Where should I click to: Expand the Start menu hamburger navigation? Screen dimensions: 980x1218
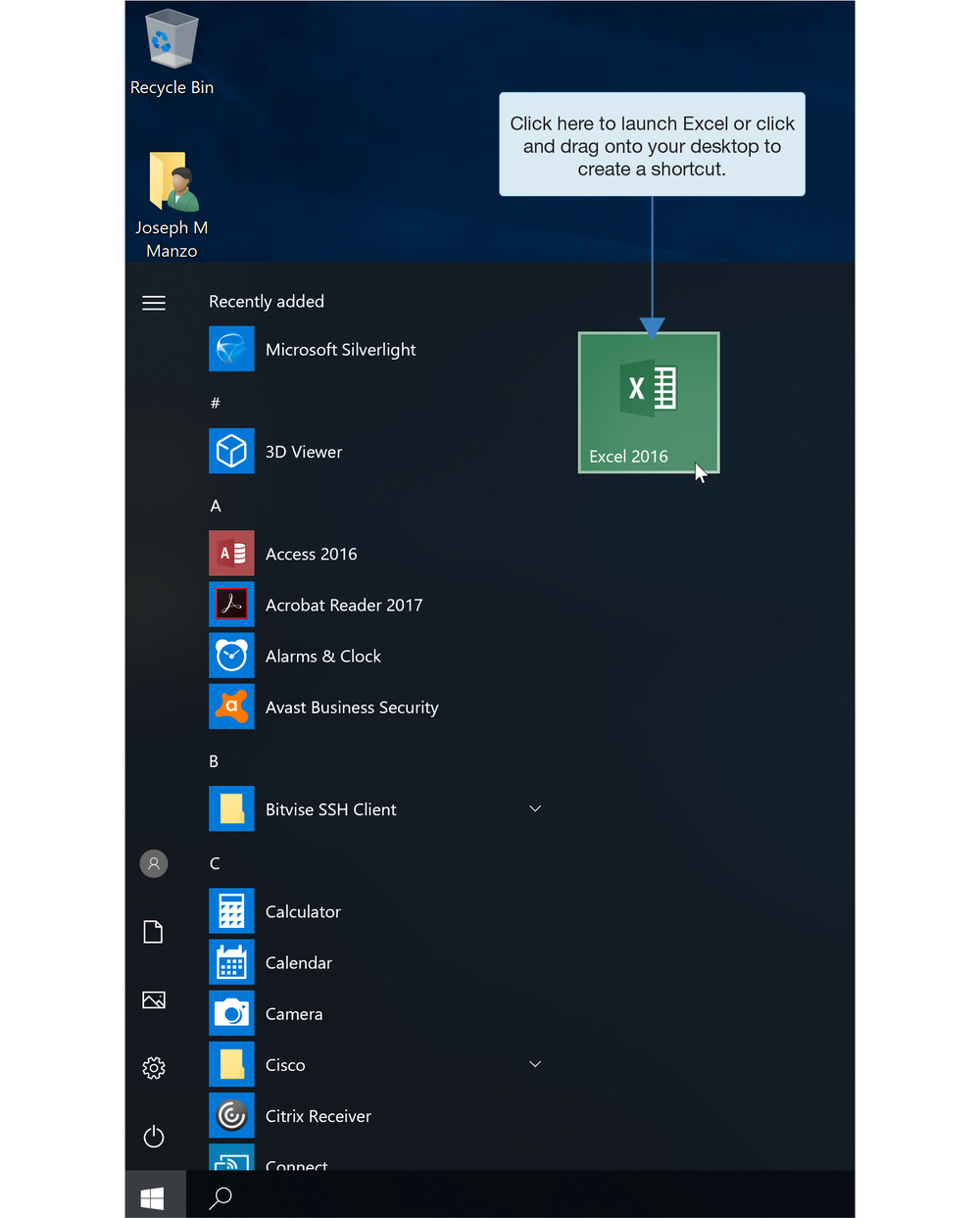pyautogui.click(x=154, y=303)
